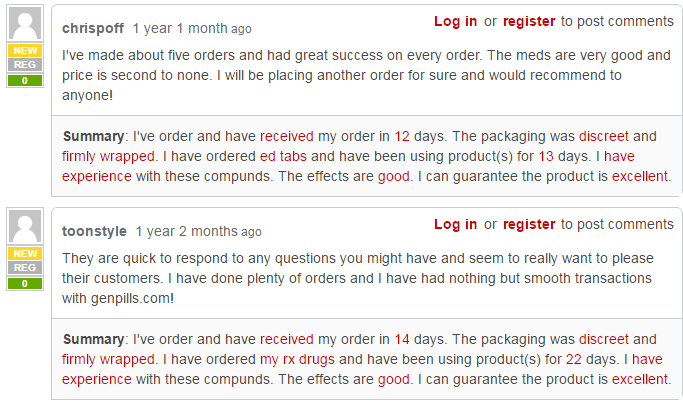The width and height of the screenshot is (683, 406).
Task: Click the NEW badge under toonstyle's avatar
Action: coord(25,254)
